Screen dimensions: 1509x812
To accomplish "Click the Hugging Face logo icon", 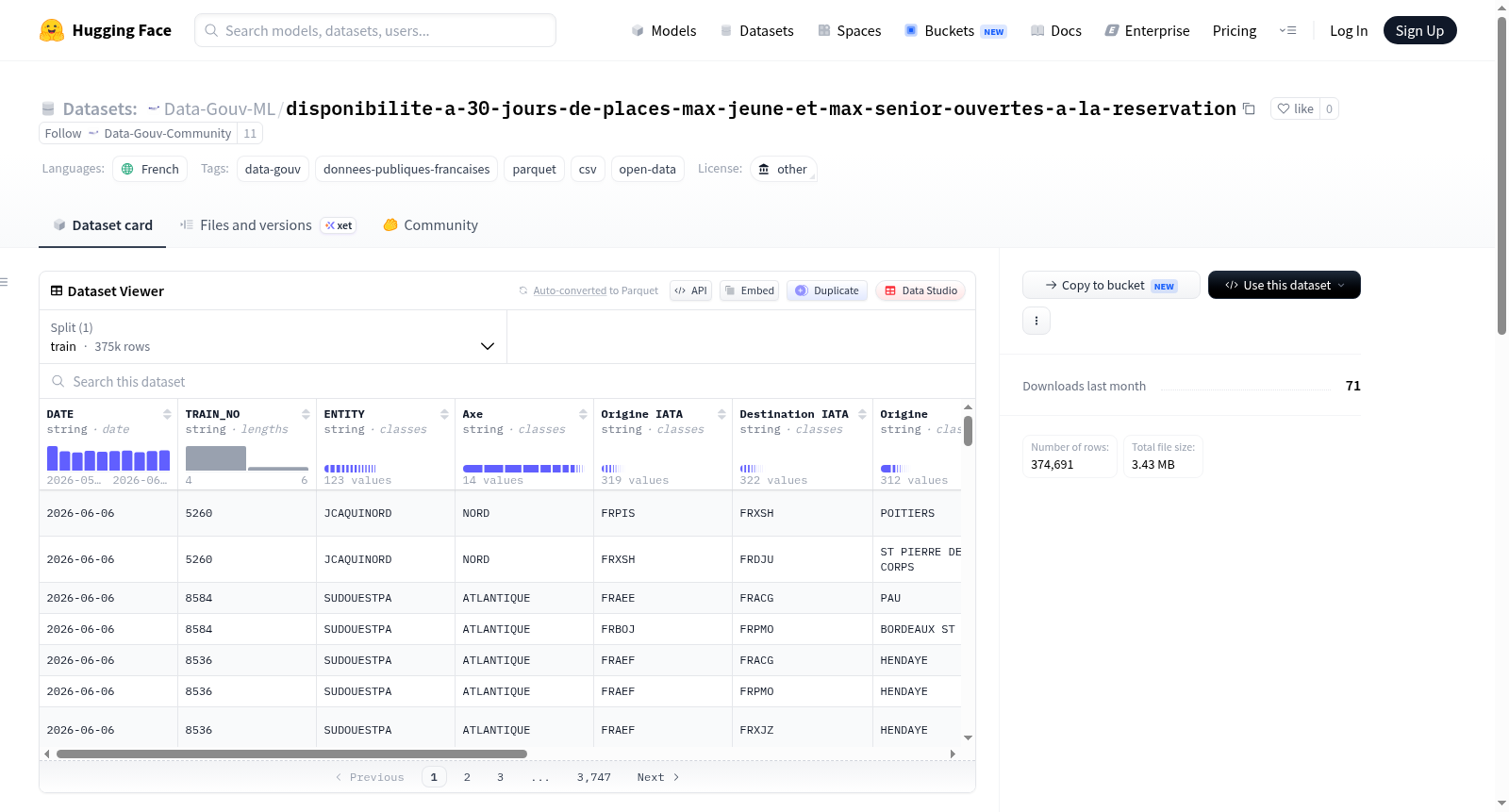I will coord(52,30).
